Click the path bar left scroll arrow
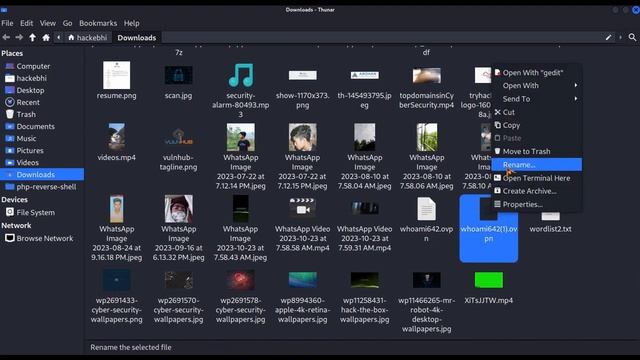Image resolution: width=640 pixels, height=360 pixels. pyautogui.click(x=58, y=38)
